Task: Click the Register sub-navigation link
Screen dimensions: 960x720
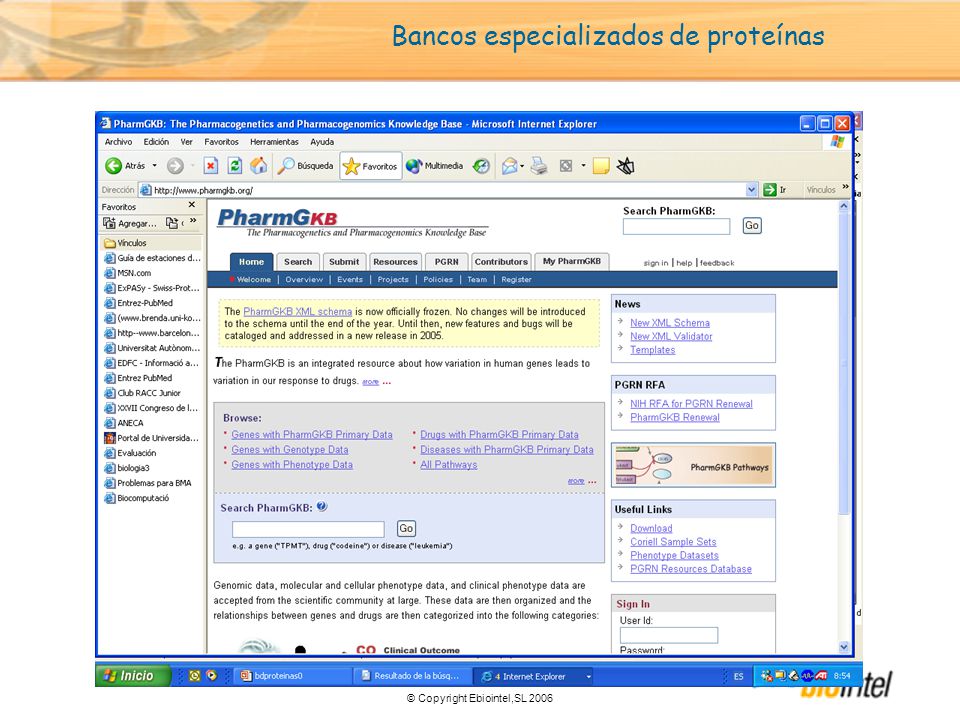Action: pyautogui.click(x=517, y=280)
